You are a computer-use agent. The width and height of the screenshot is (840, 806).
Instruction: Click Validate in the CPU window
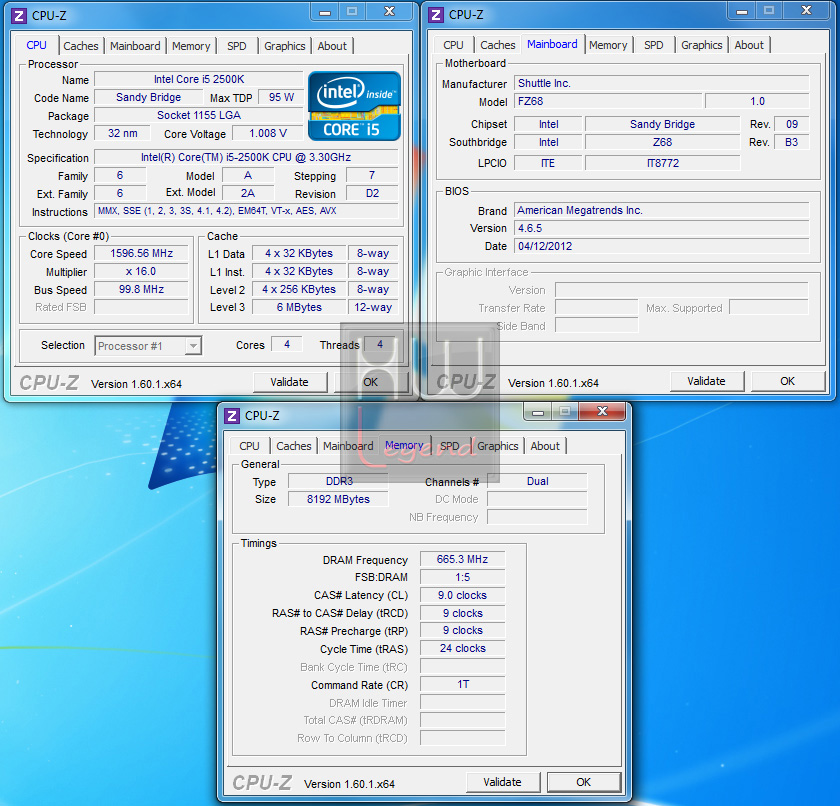pyautogui.click(x=289, y=382)
